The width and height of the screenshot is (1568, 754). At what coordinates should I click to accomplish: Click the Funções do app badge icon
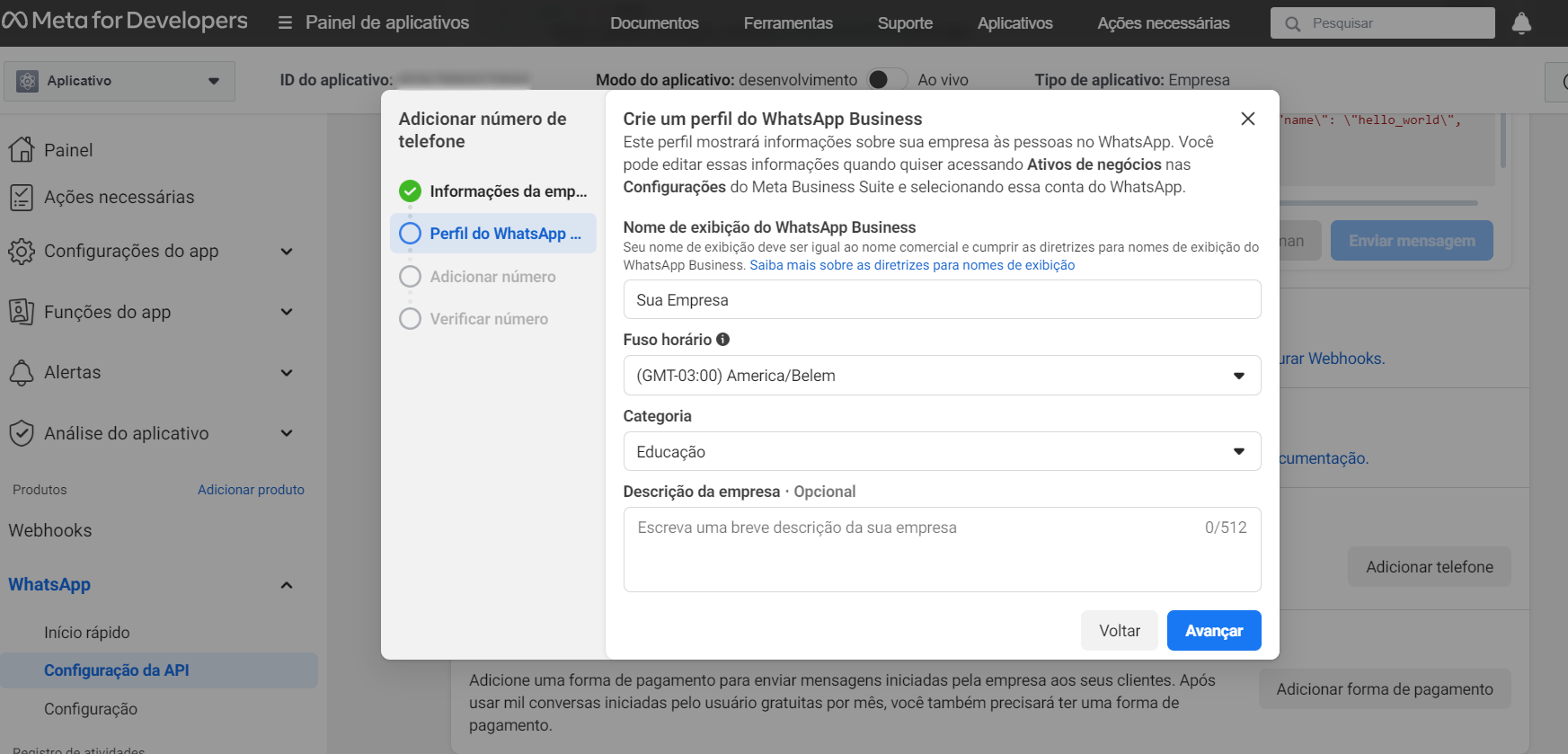tap(22, 312)
